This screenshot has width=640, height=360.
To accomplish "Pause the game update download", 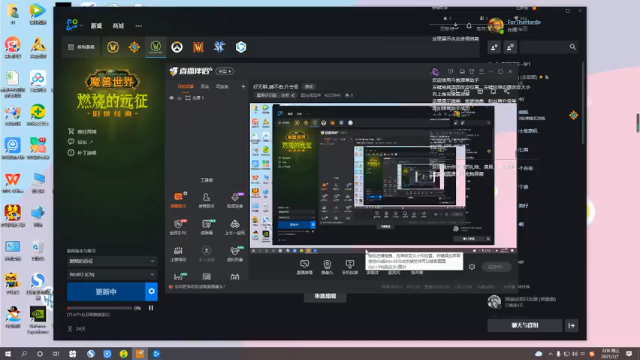I will click(151, 308).
